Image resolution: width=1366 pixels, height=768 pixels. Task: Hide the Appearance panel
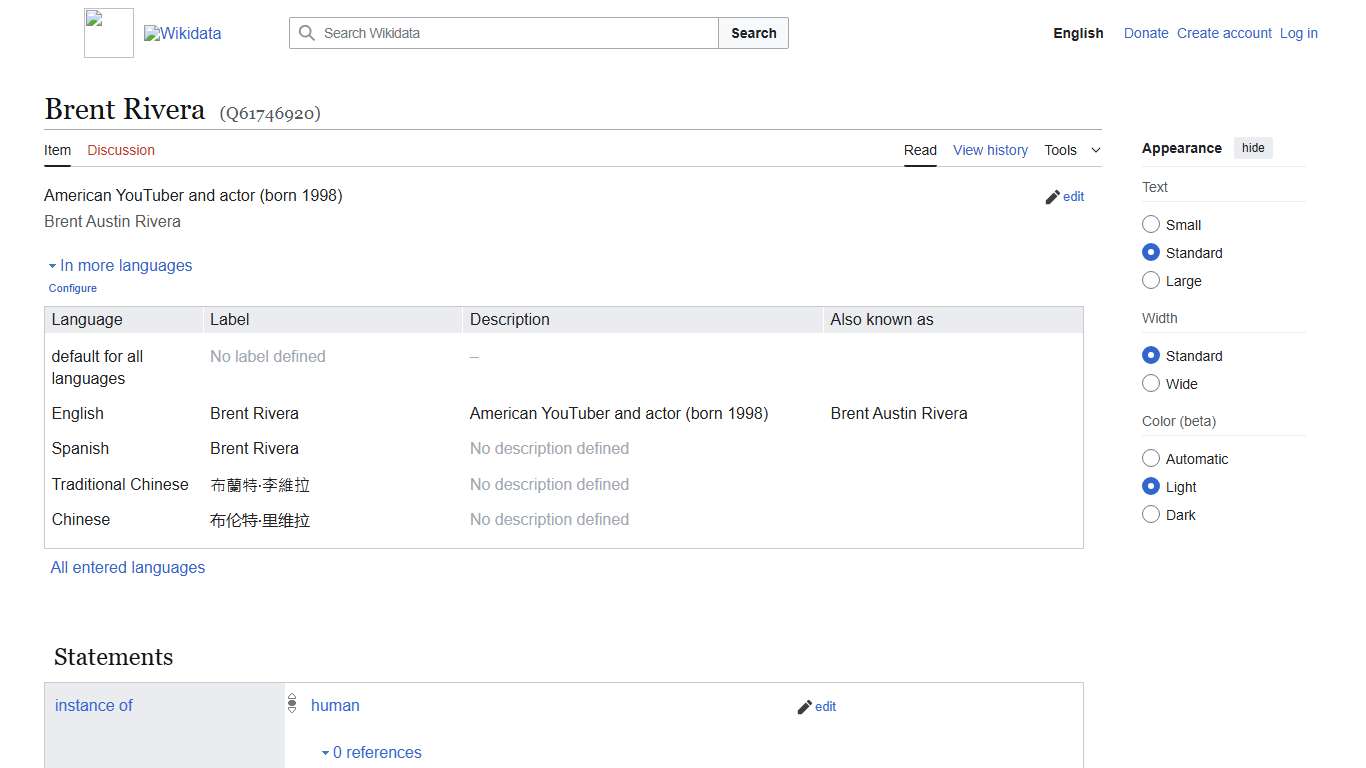click(x=1253, y=148)
